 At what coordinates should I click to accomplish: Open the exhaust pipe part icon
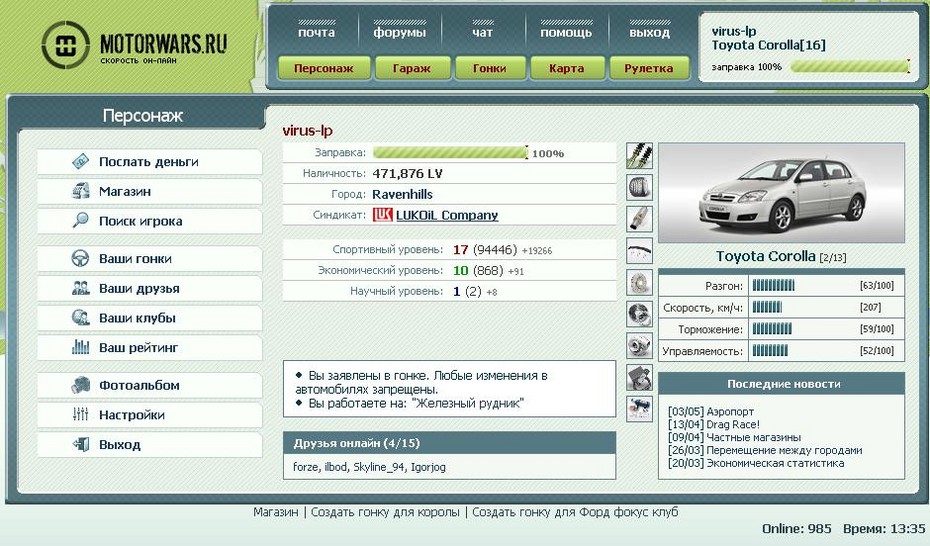pyautogui.click(x=639, y=219)
